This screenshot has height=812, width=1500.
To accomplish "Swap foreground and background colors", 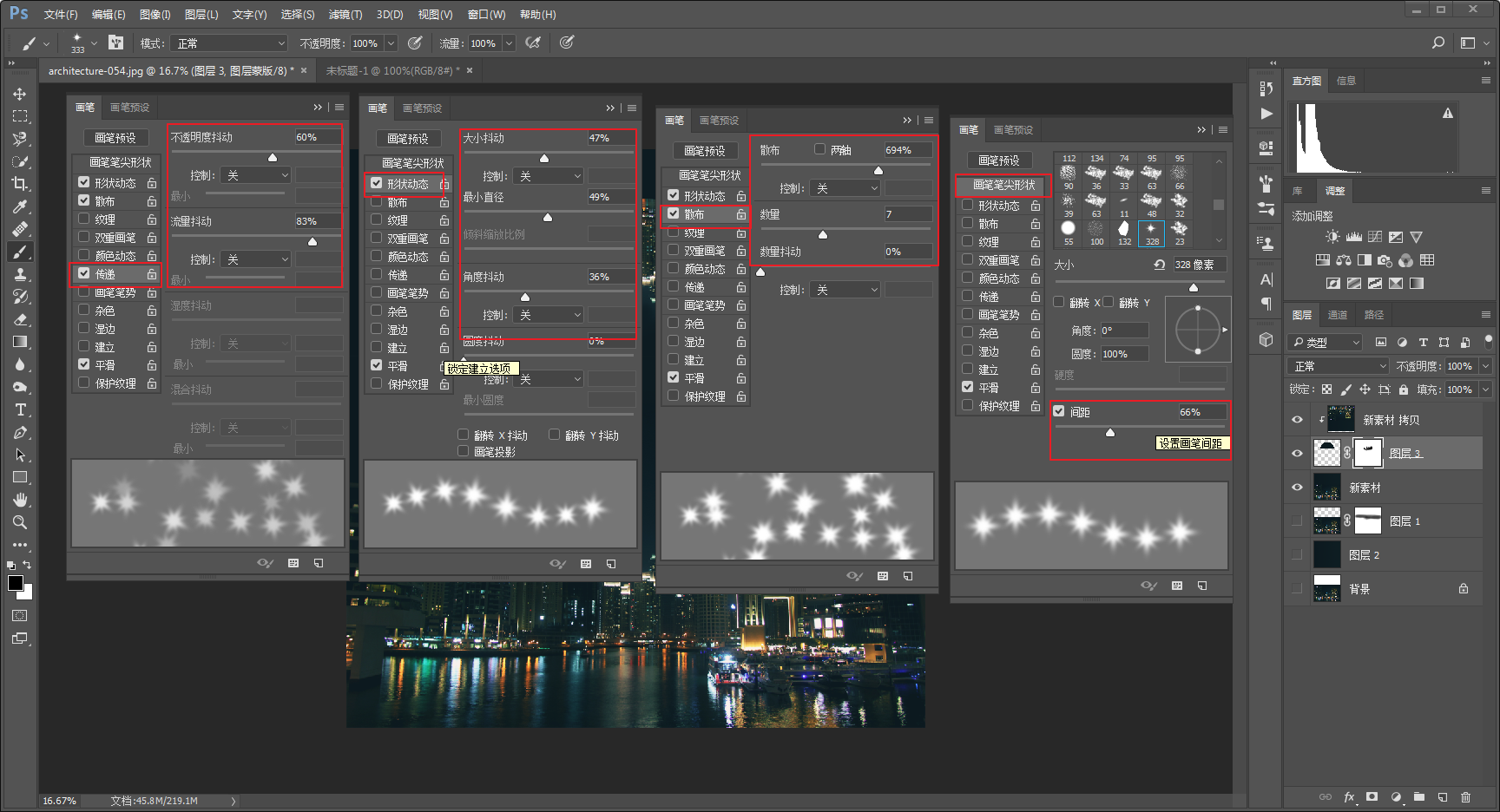I will 27,565.
